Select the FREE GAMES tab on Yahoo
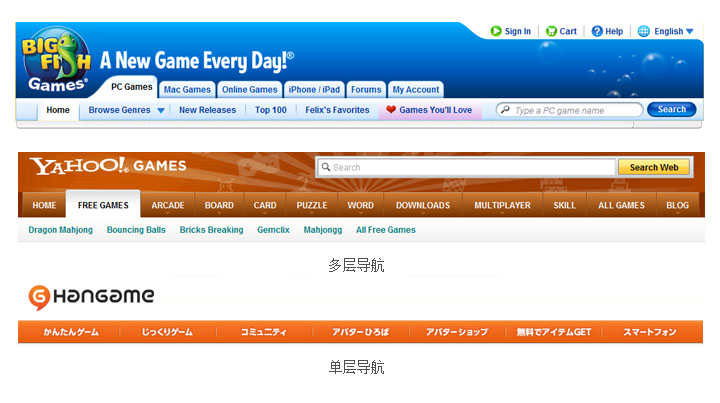The width and height of the screenshot is (720, 403). [103, 205]
